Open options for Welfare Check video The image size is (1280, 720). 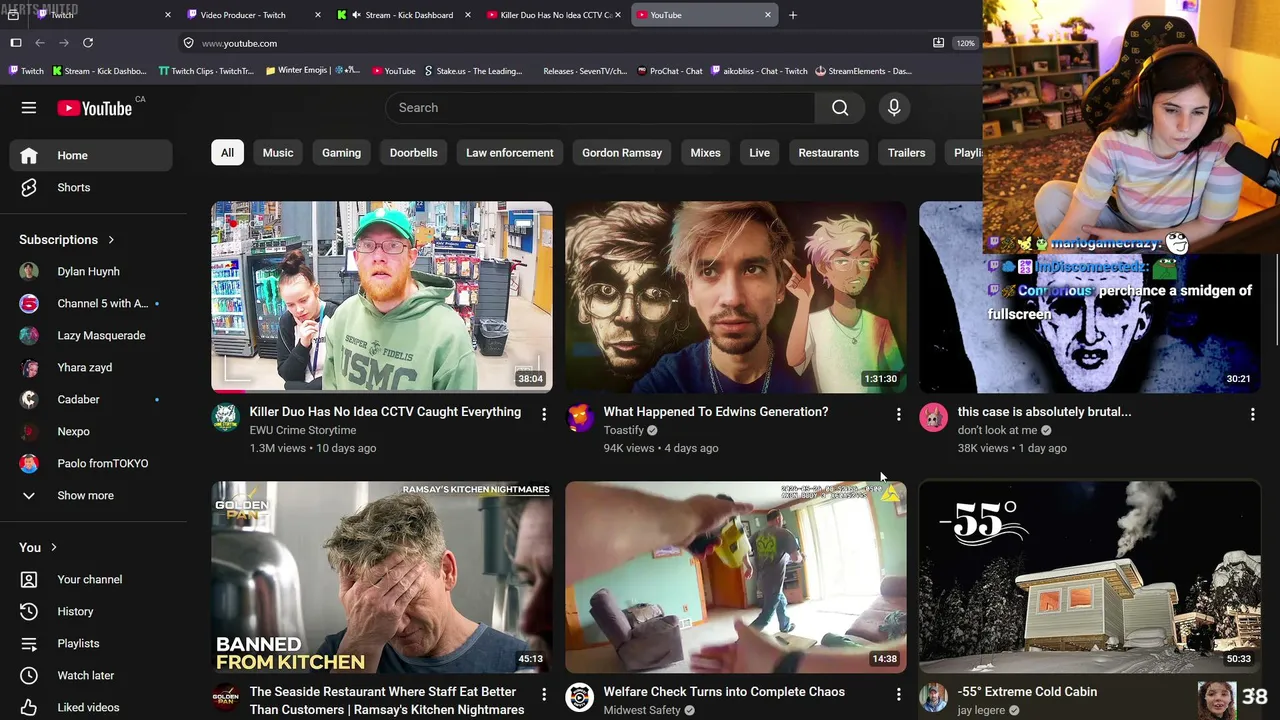tap(898, 694)
